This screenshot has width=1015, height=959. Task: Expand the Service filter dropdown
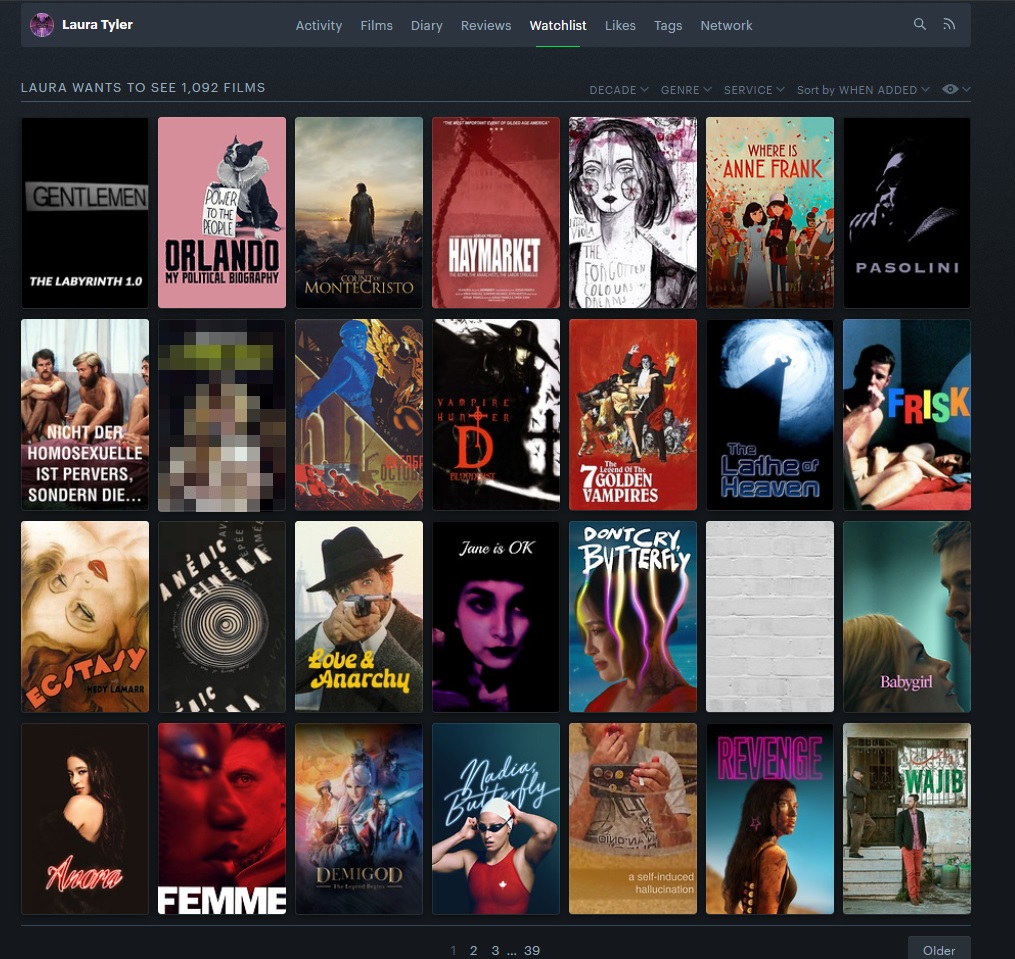coord(753,90)
